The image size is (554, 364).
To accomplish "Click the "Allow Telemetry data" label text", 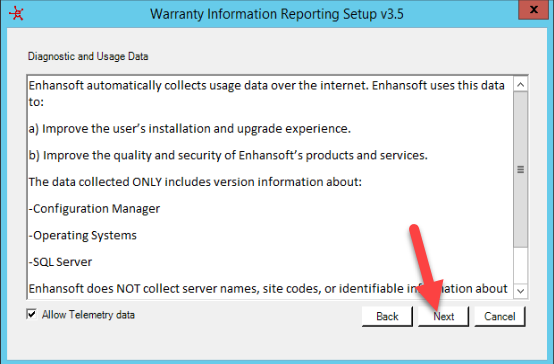I will [x=88, y=315].
